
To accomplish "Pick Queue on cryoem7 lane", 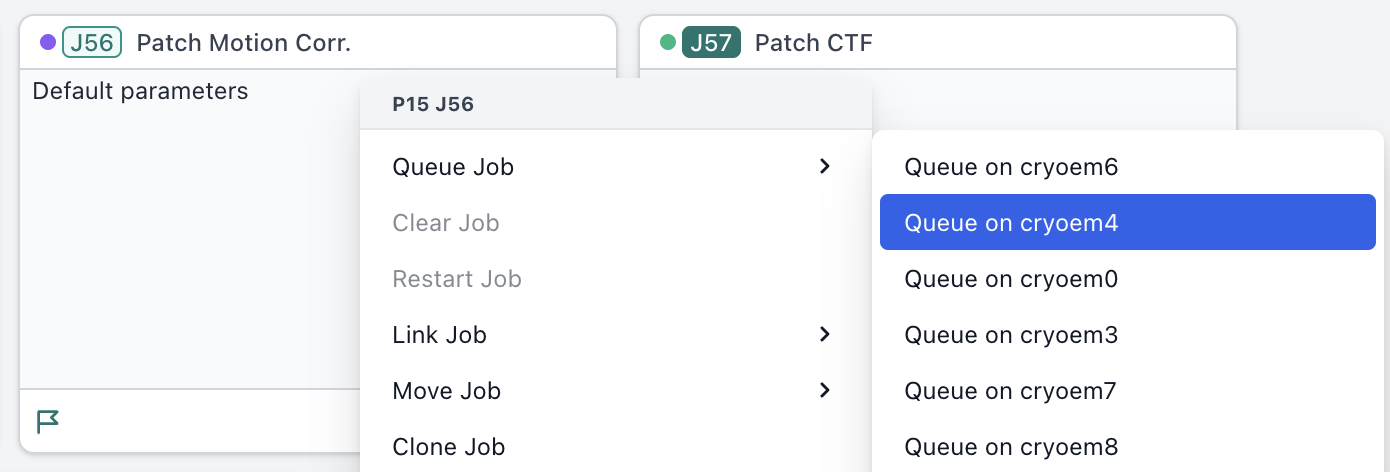I will [x=1011, y=390].
